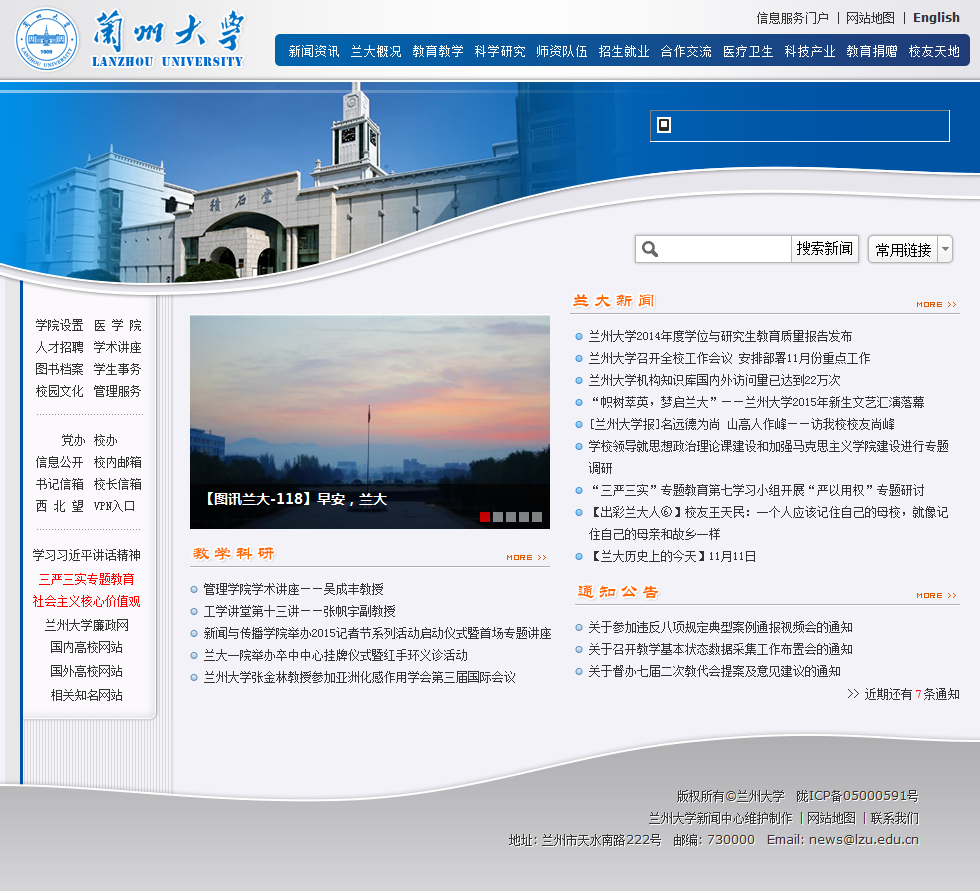Image resolution: width=980 pixels, height=891 pixels.
Task: Open 管理学院学术讲座——吴成丰教授
Action: point(293,589)
